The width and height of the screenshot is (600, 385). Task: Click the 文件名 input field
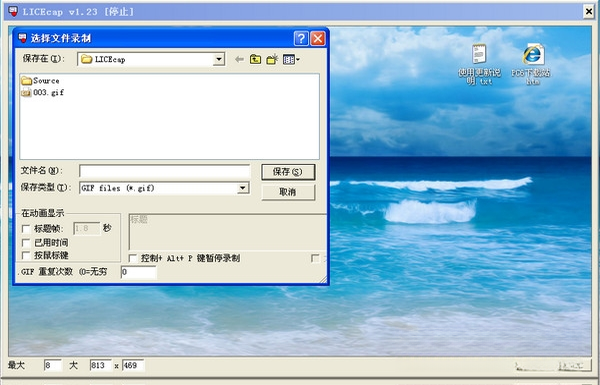click(x=165, y=171)
